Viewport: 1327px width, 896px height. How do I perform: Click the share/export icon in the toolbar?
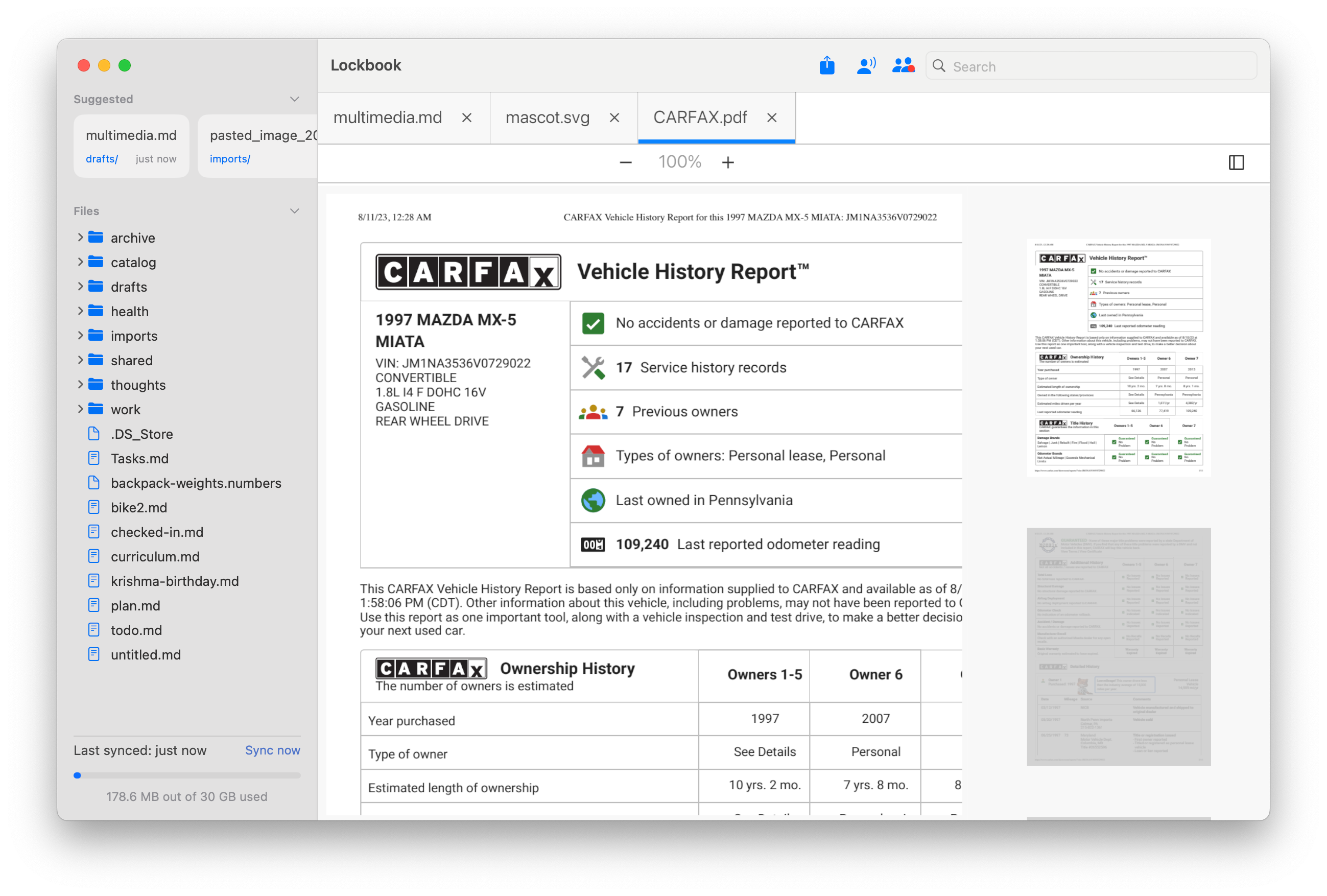(827, 65)
